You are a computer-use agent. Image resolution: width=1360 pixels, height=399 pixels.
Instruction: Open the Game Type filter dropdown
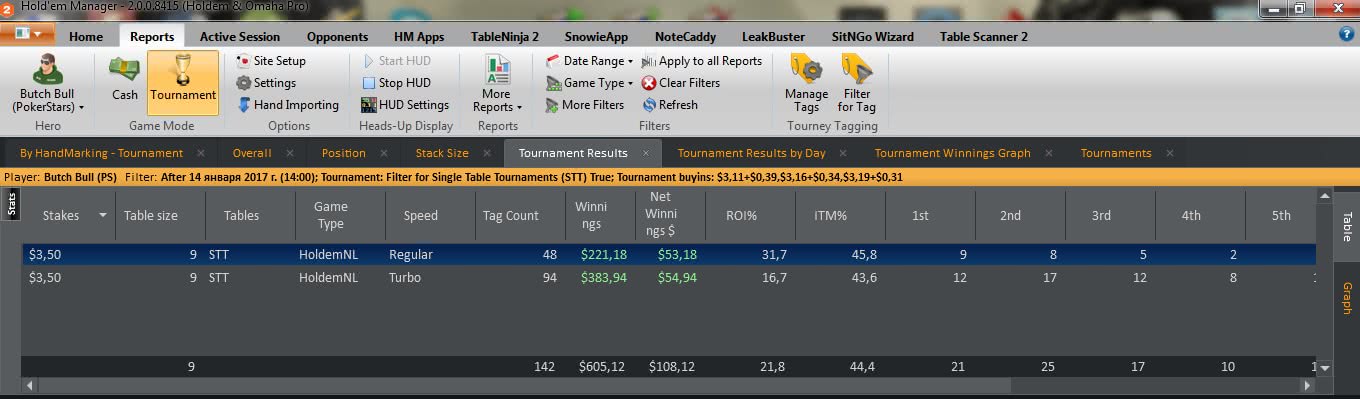[x=589, y=83]
